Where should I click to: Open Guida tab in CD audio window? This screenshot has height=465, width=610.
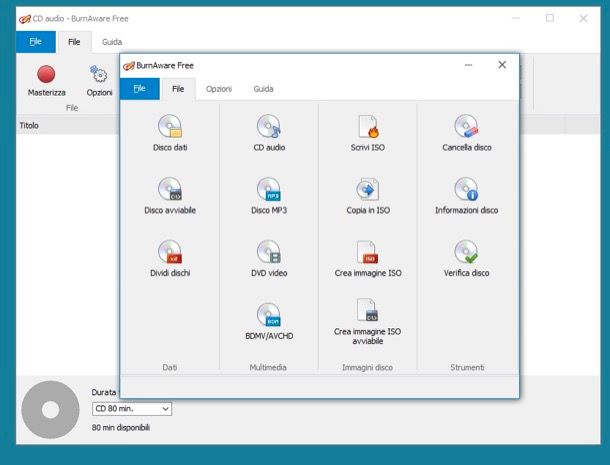click(x=112, y=42)
